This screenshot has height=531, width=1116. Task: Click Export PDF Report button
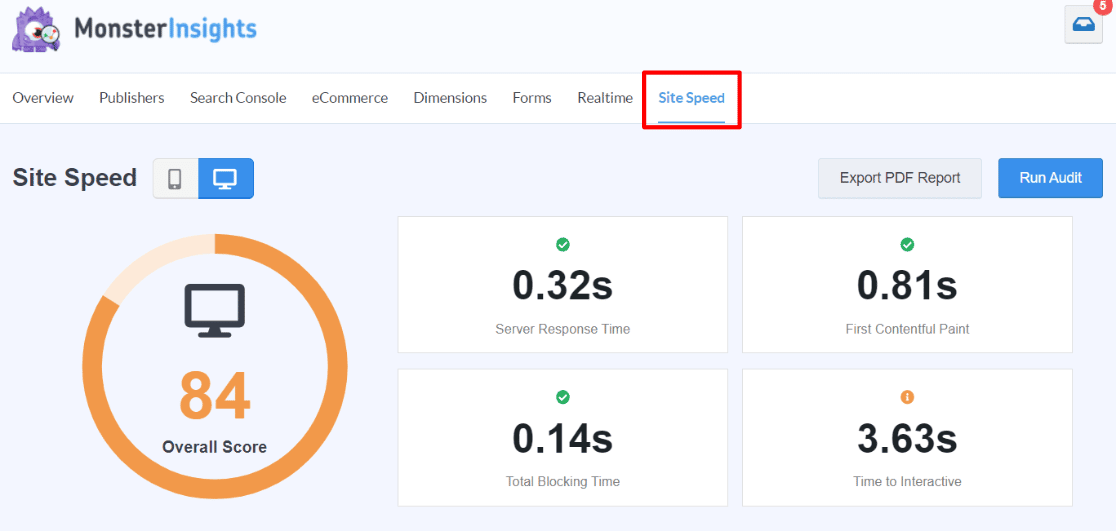pyautogui.click(x=900, y=178)
